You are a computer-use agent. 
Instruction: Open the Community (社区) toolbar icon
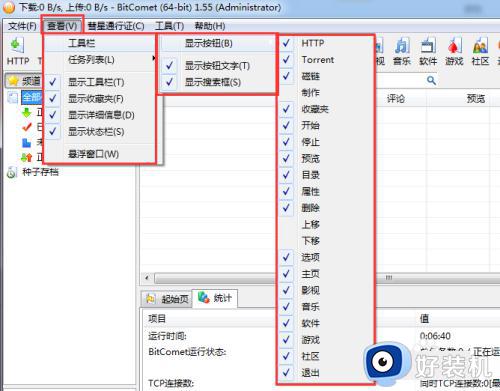480,45
